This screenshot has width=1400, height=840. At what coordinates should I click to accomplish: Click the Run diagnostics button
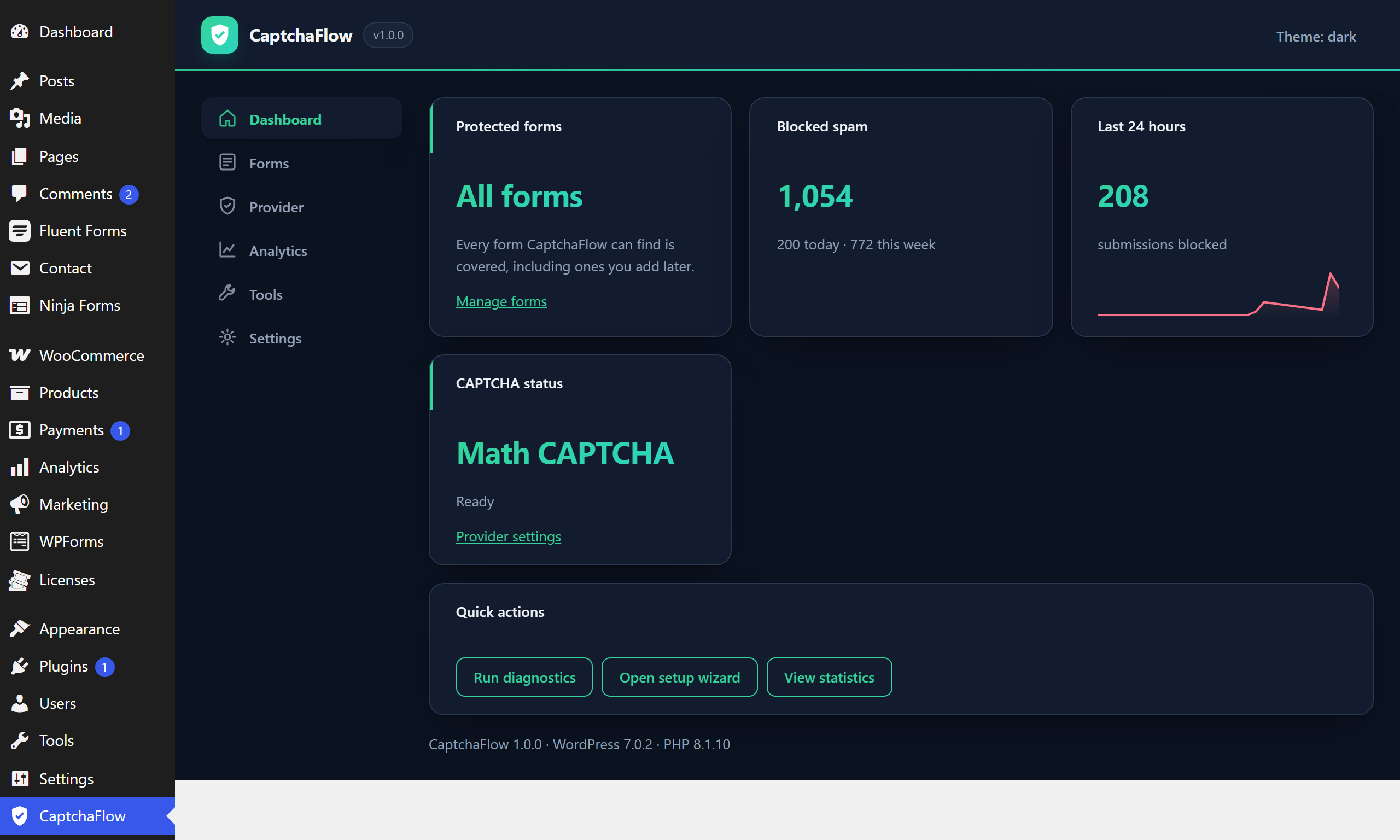point(524,677)
